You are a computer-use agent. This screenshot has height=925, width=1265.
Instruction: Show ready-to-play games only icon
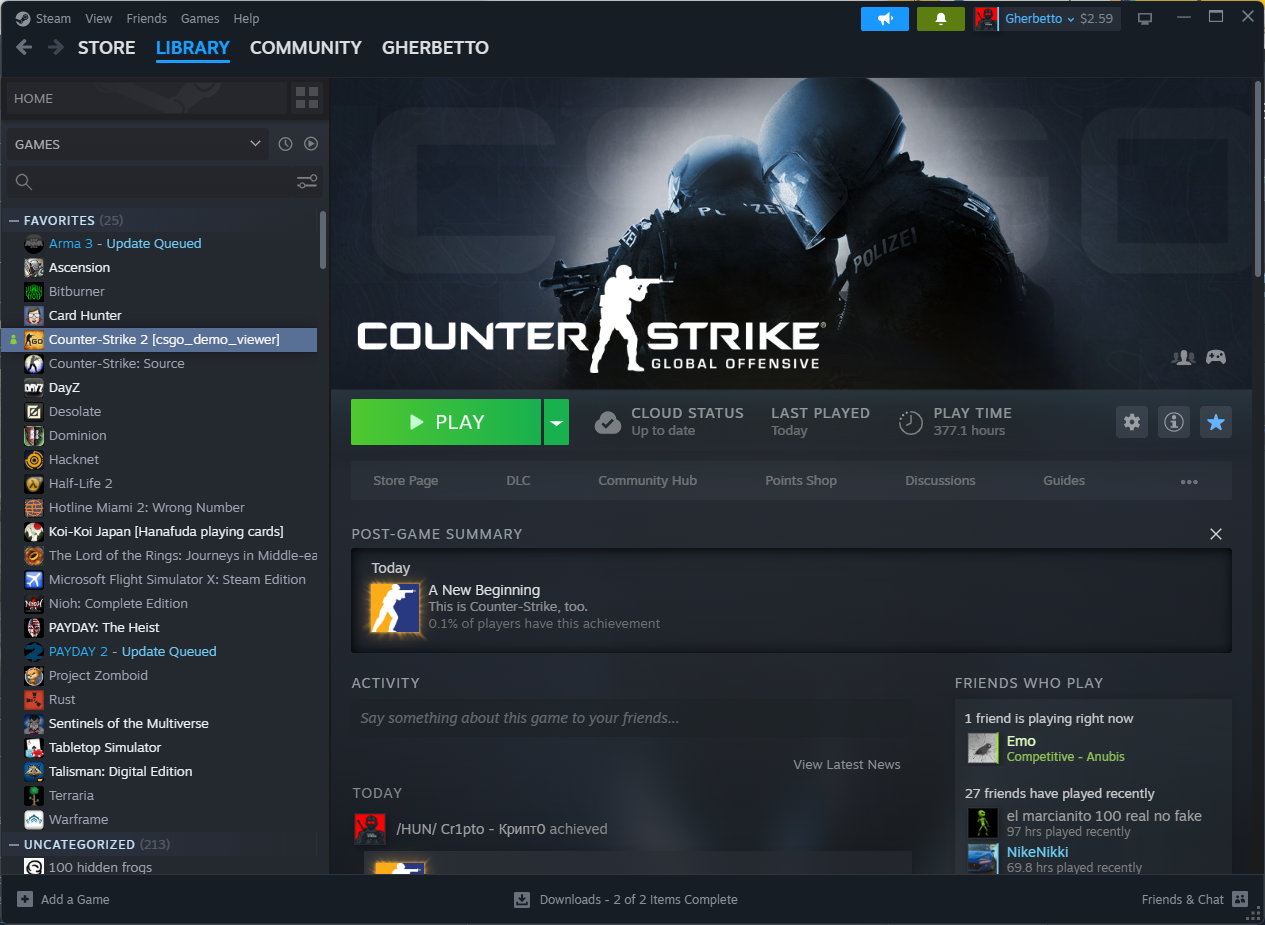point(311,144)
